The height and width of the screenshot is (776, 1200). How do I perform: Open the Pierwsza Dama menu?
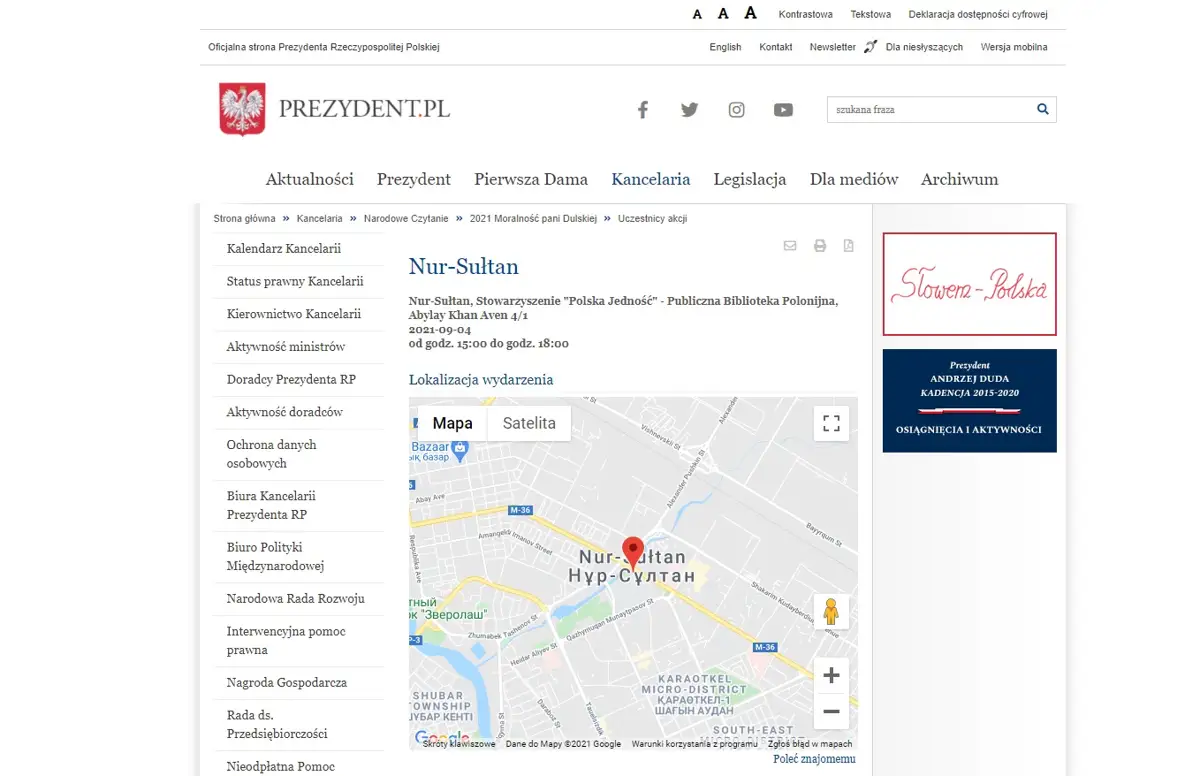point(531,180)
